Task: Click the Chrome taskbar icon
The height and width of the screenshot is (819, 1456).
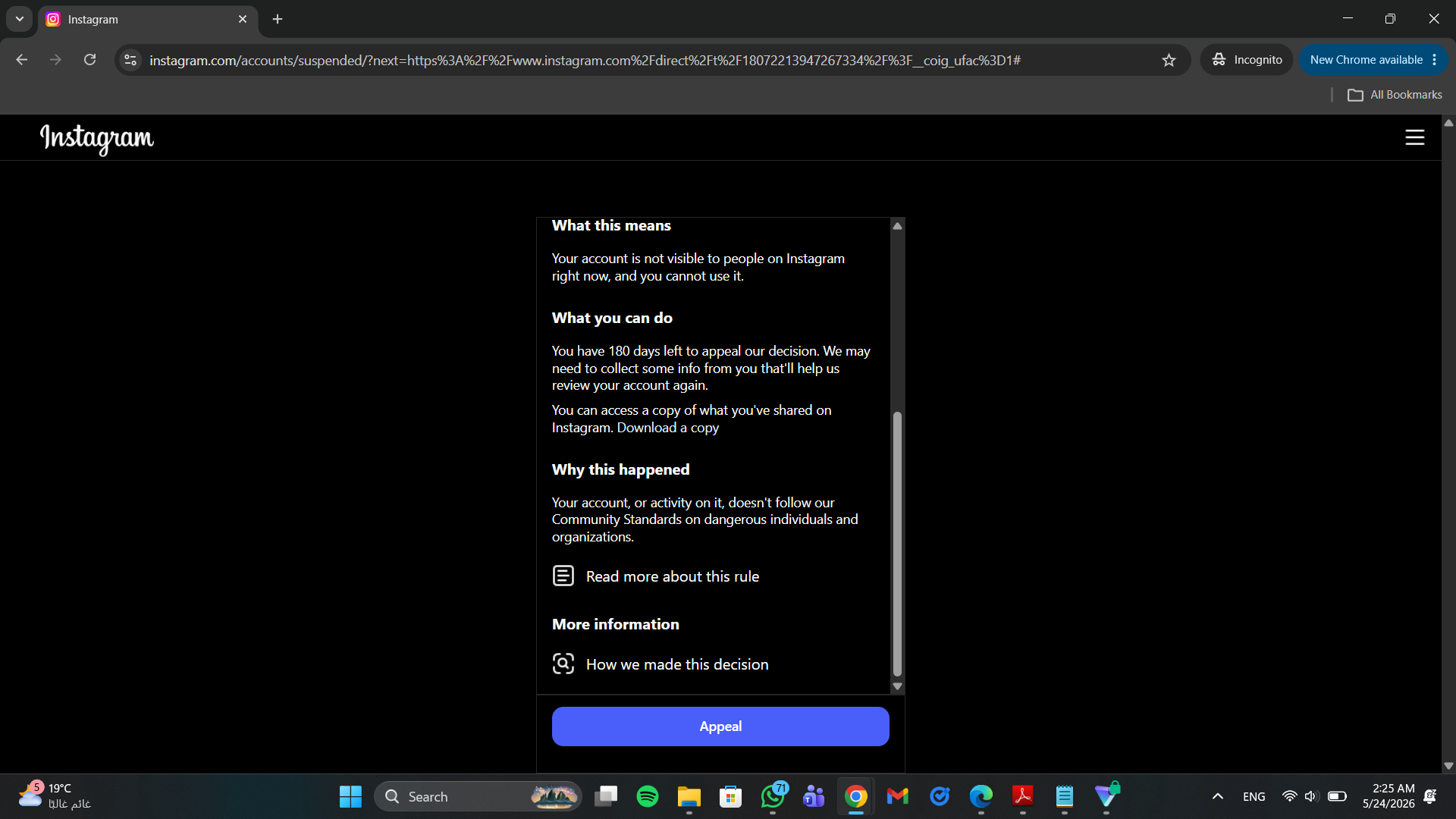Action: click(x=856, y=796)
